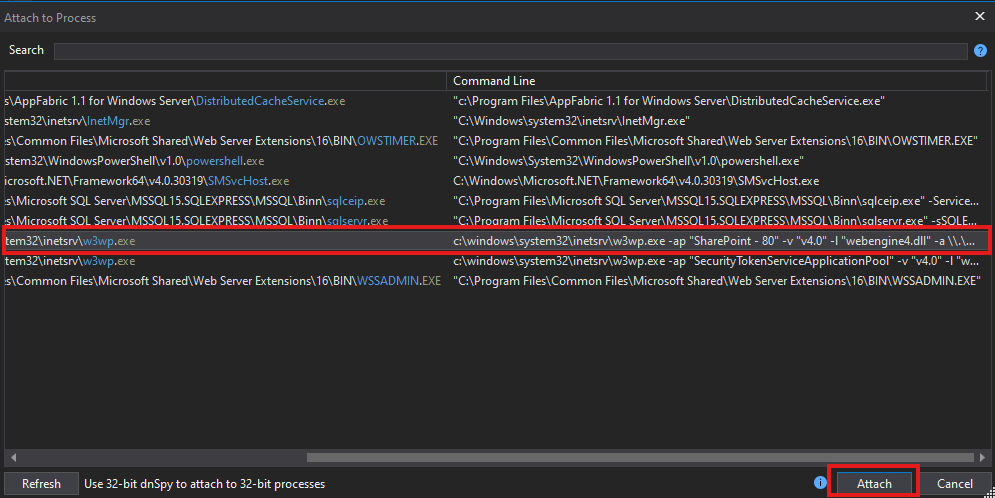
Task: Click the sqlceip.exe -Service command line cell
Action: coord(716,200)
